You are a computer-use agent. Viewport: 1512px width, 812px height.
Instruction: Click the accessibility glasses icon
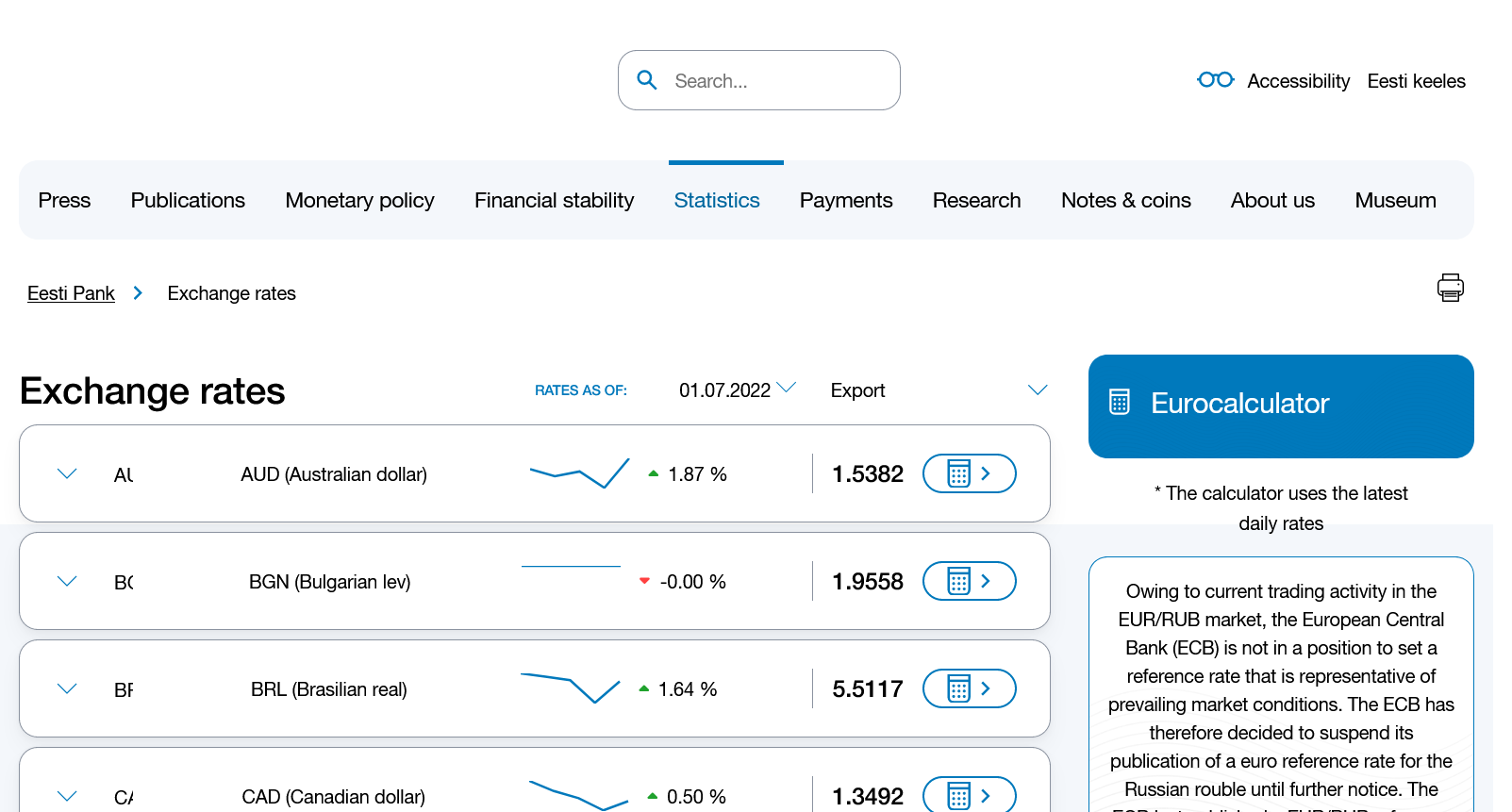(x=1215, y=80)
